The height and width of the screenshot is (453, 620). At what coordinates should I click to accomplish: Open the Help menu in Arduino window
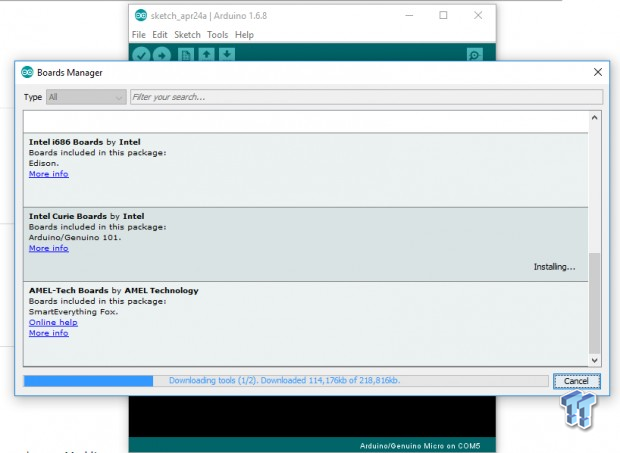click(x=244, y=35)
